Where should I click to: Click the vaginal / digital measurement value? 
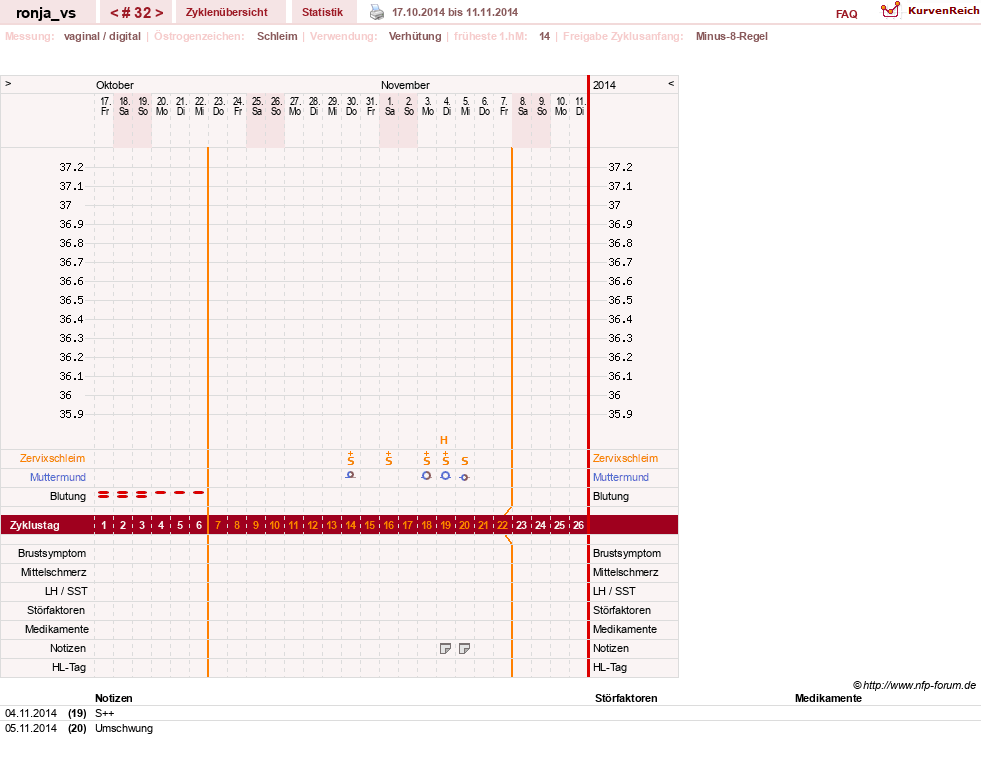click(102, 36)
